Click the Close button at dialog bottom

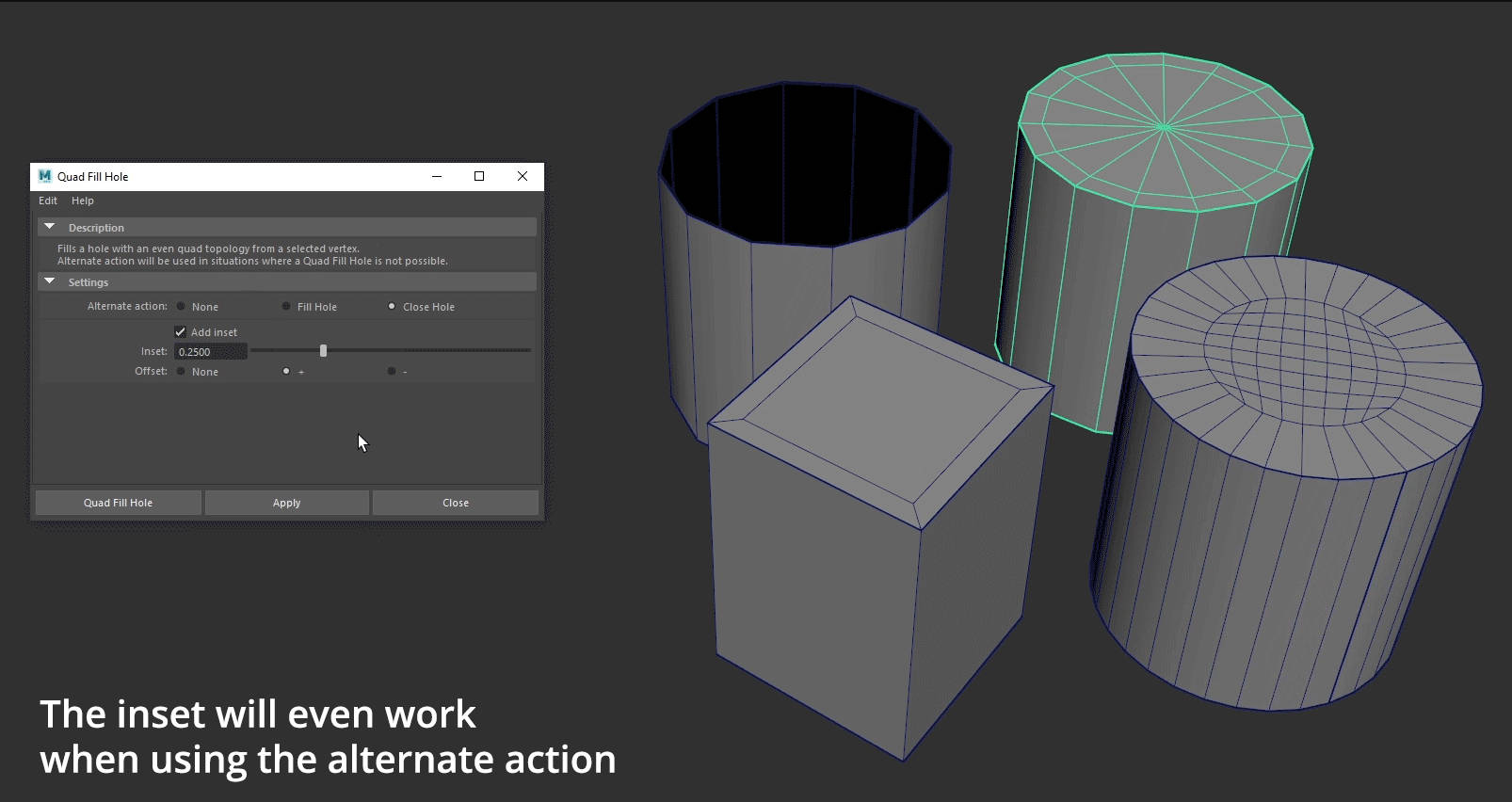[456, 503]
